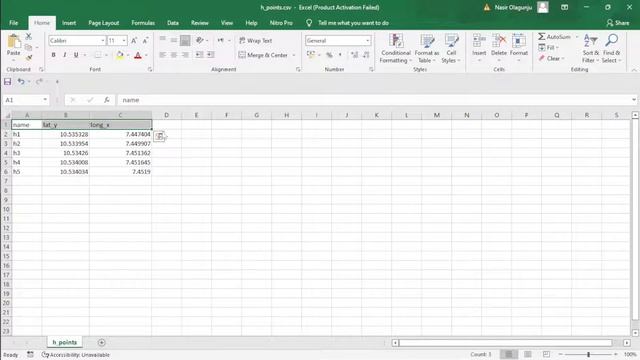Screen dimensions: 640x360
Task: Switch to Page Layout view icon
Action: click(528, 354)
